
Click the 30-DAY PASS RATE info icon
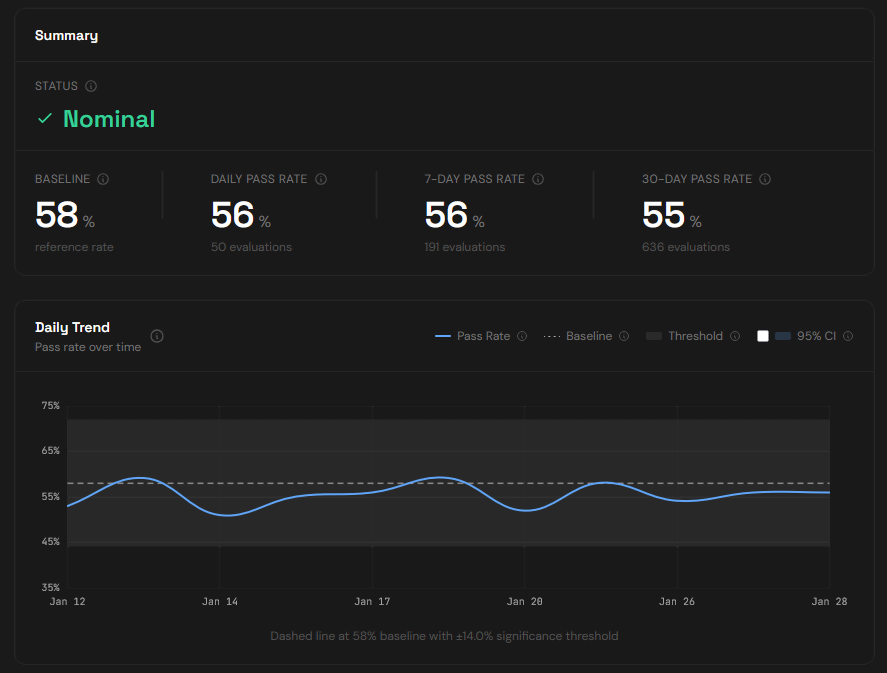765,179
